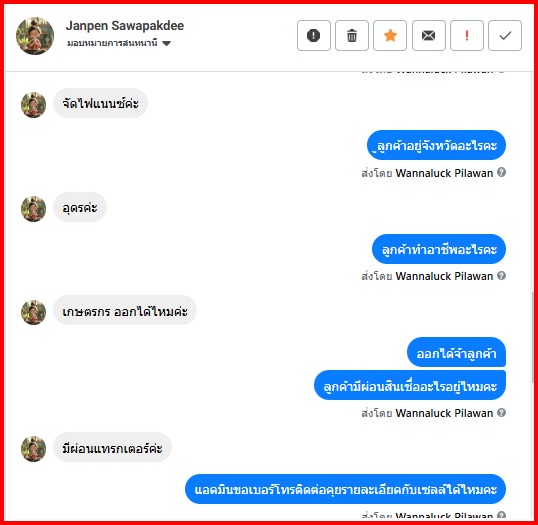This screenshot has height=525, width=538.
Task: Mark the conversation done with the checkmark
Action: 505,35
